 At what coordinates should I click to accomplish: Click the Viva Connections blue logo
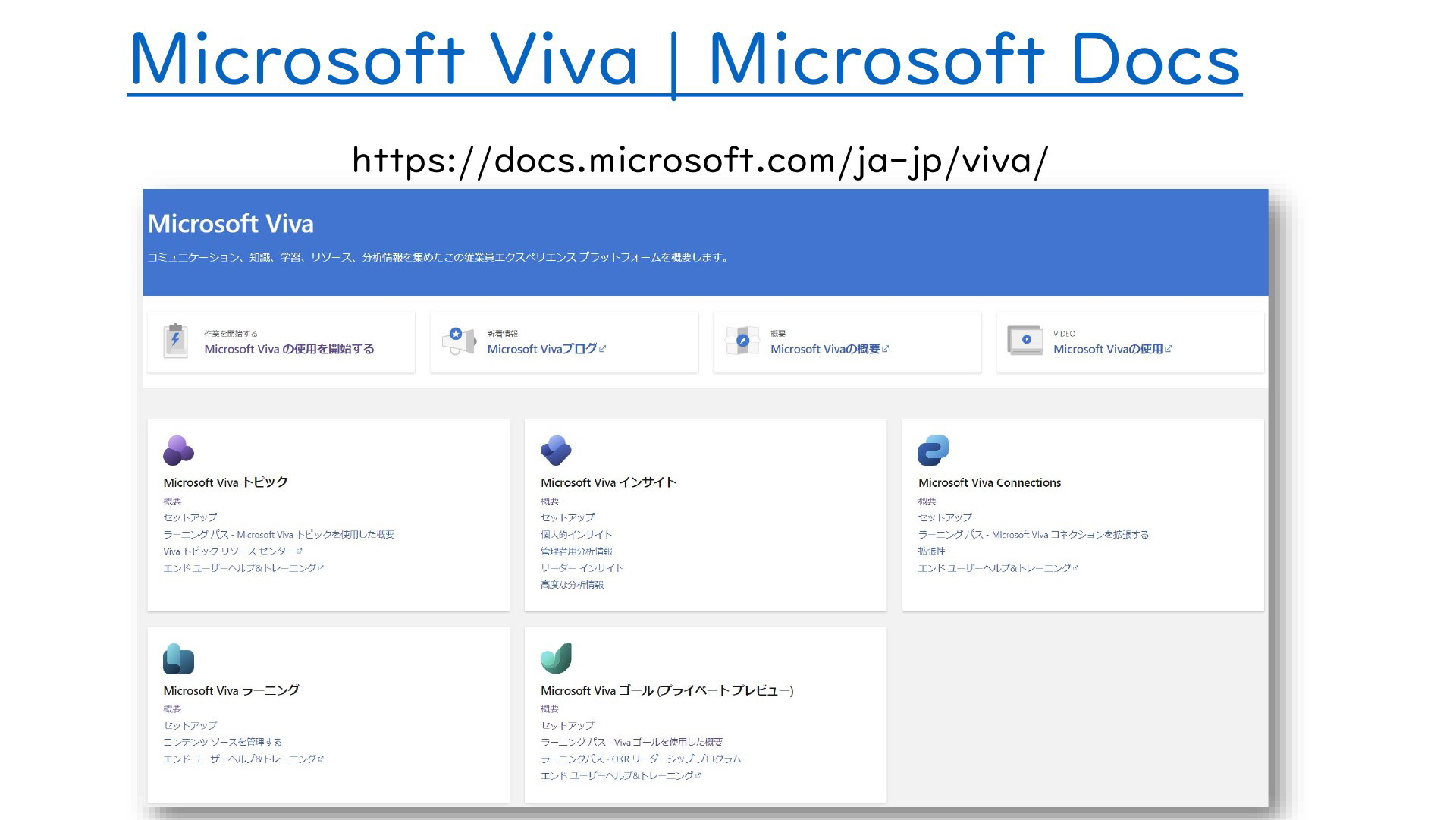(934, 450)
